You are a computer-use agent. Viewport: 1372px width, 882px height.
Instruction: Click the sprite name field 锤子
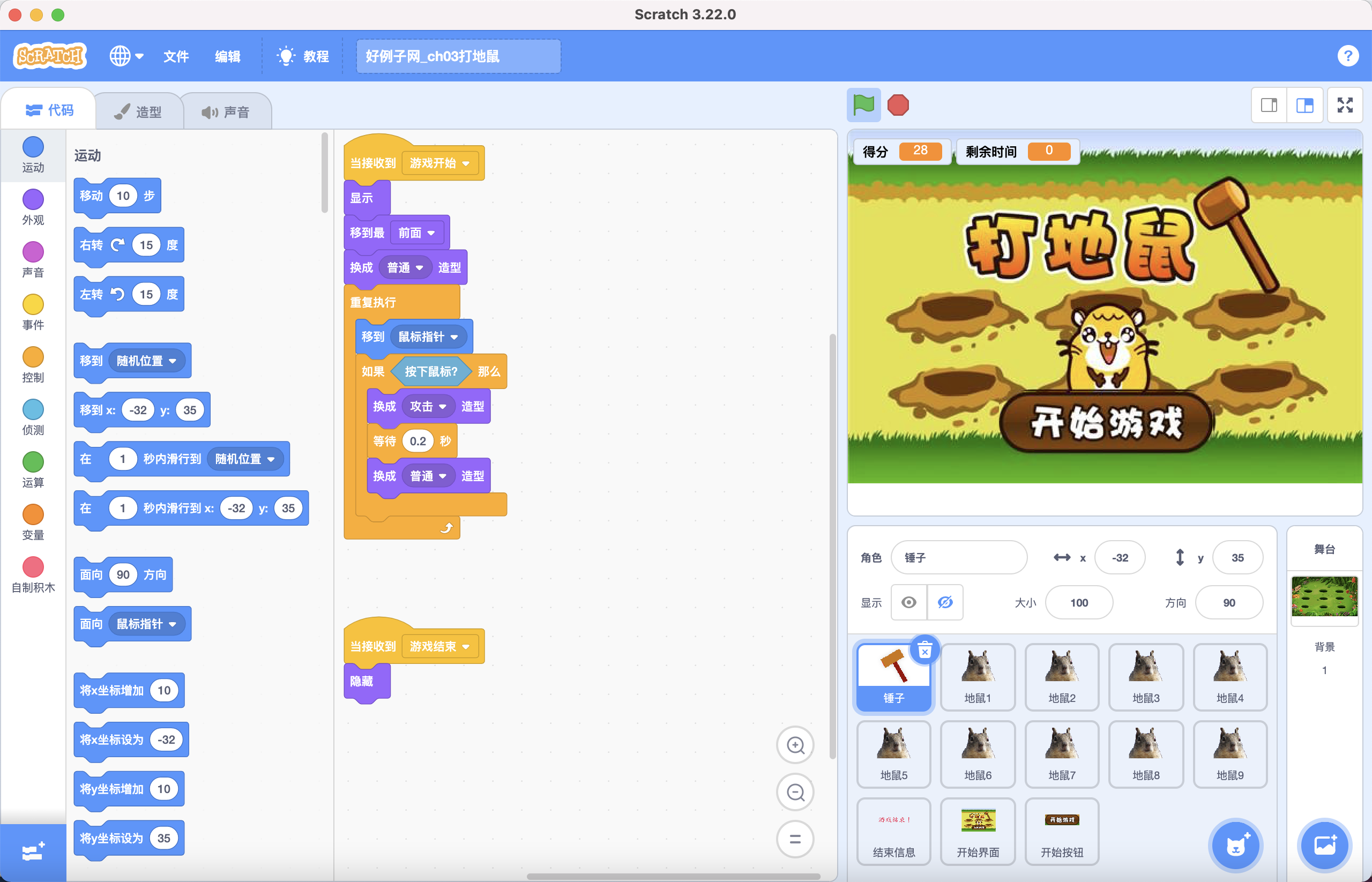958,557
